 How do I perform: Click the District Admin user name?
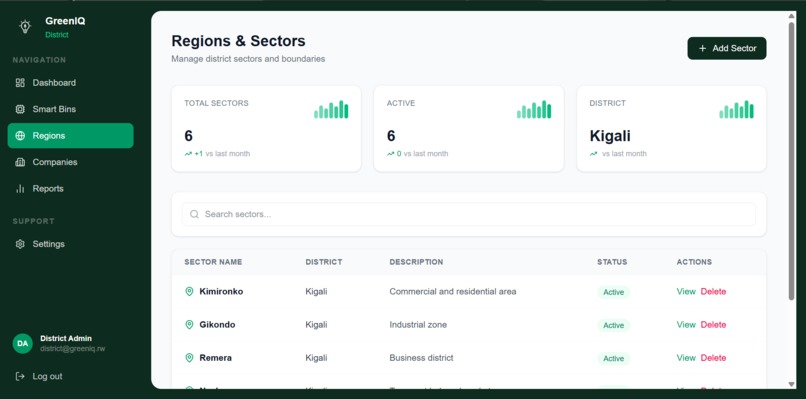point(66,338)
